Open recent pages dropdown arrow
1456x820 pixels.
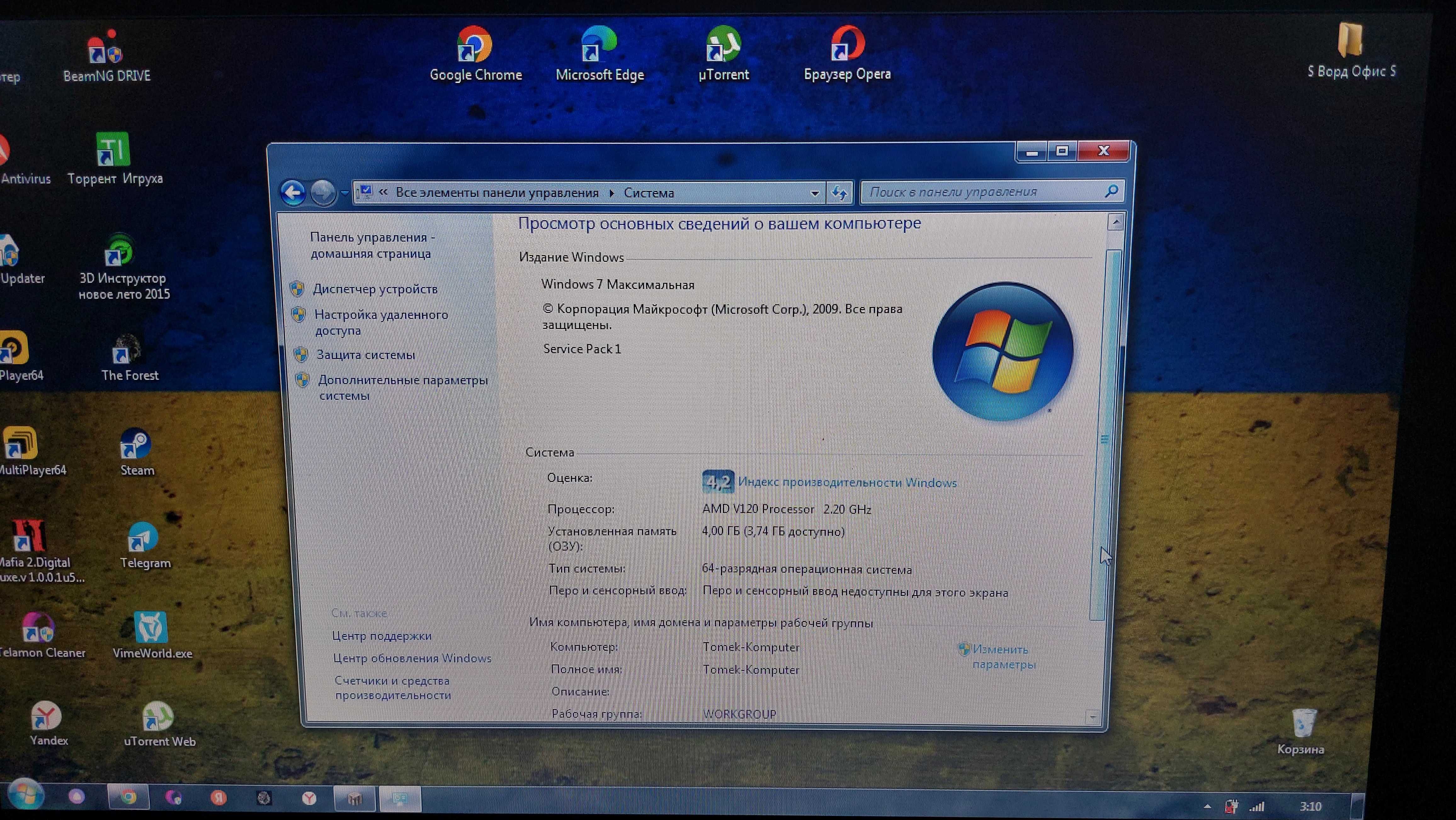344,193
